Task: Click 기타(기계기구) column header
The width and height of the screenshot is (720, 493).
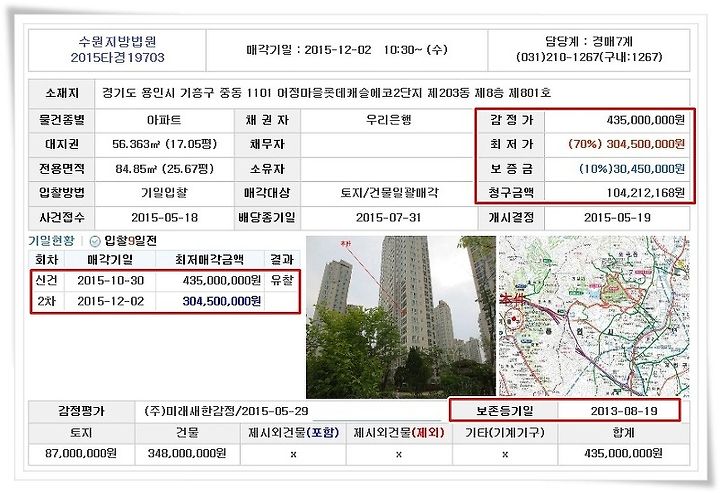Action: coord(505,432)
